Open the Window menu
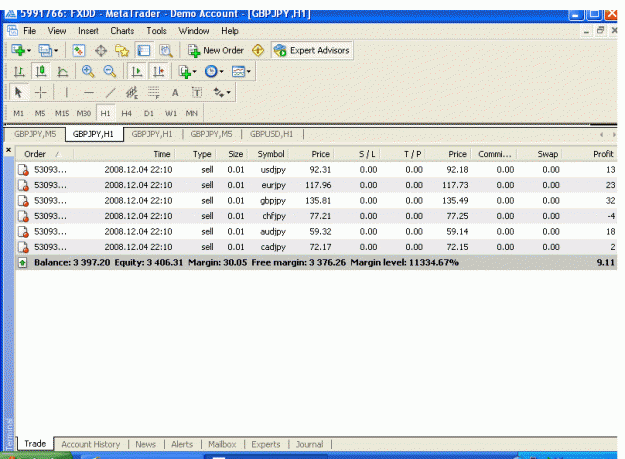The width and height of the screenshot is (625, 459). point(194,31)
